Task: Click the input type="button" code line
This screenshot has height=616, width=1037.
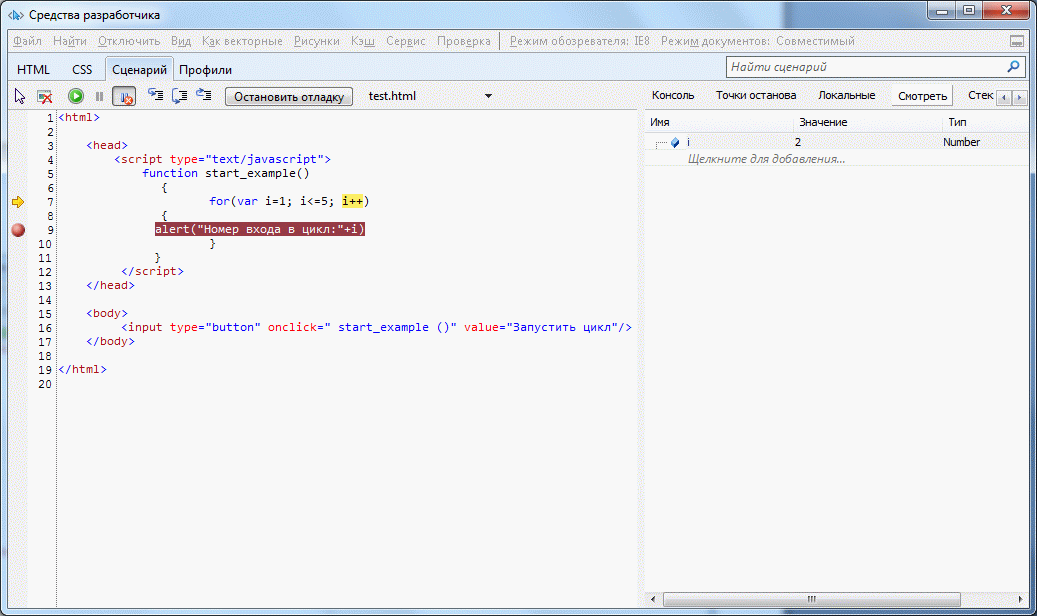Action: (x=376, y=328)
